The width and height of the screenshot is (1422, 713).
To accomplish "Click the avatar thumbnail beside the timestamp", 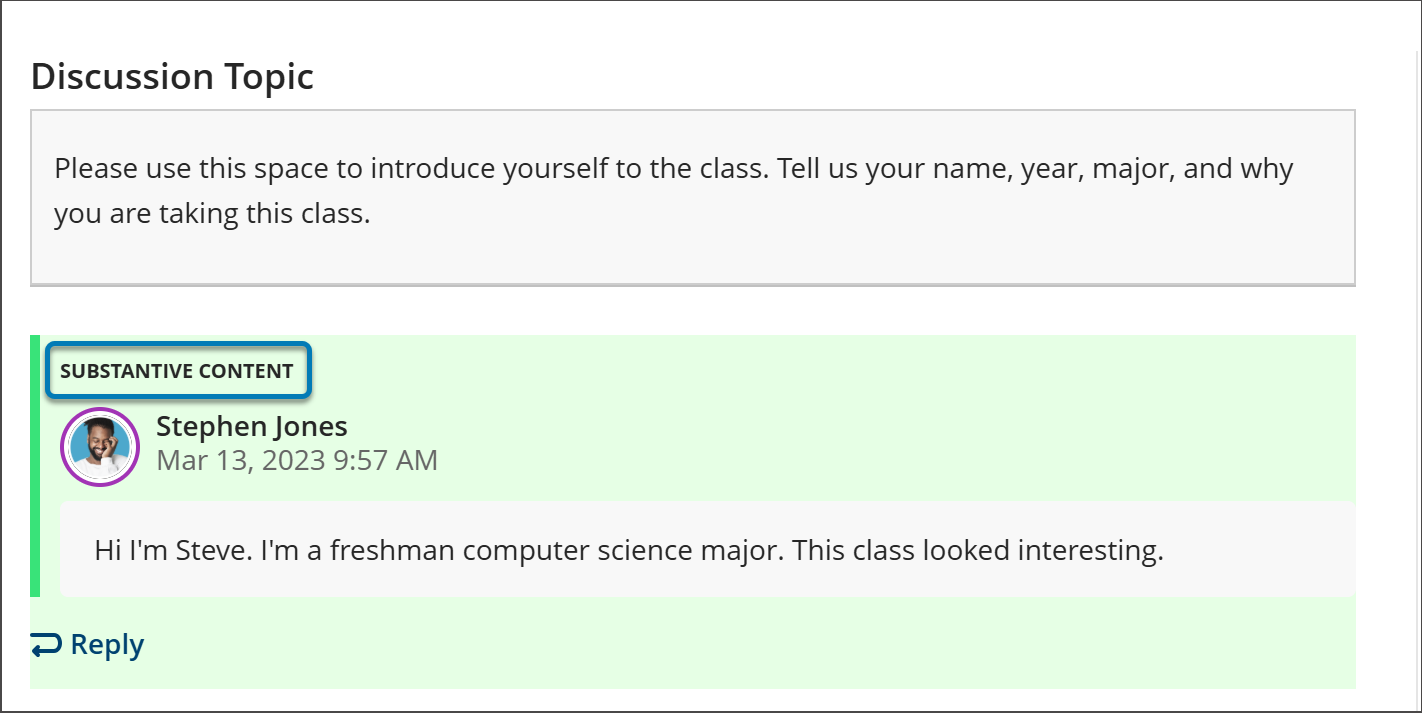I will 99,446.
